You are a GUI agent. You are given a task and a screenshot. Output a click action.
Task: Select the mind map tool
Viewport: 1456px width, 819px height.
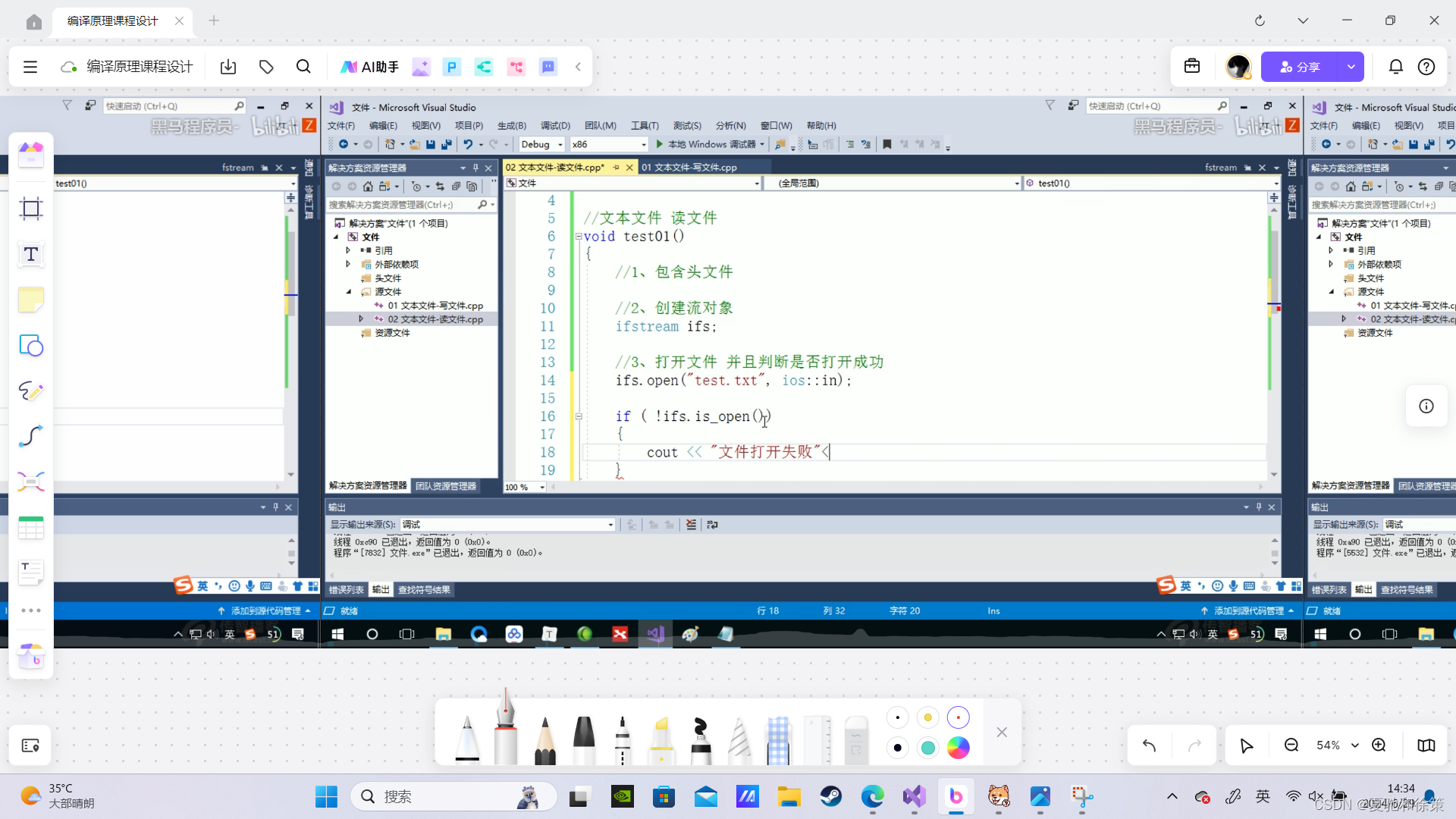point(31,482)
